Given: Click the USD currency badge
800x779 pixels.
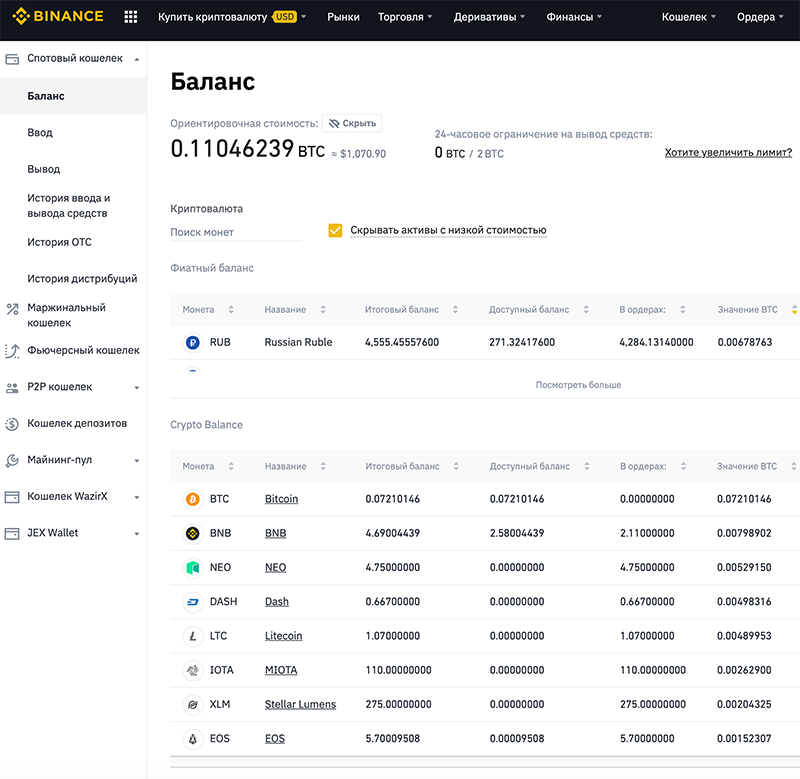Looking at the screenshot, I should tap(285, 17).
